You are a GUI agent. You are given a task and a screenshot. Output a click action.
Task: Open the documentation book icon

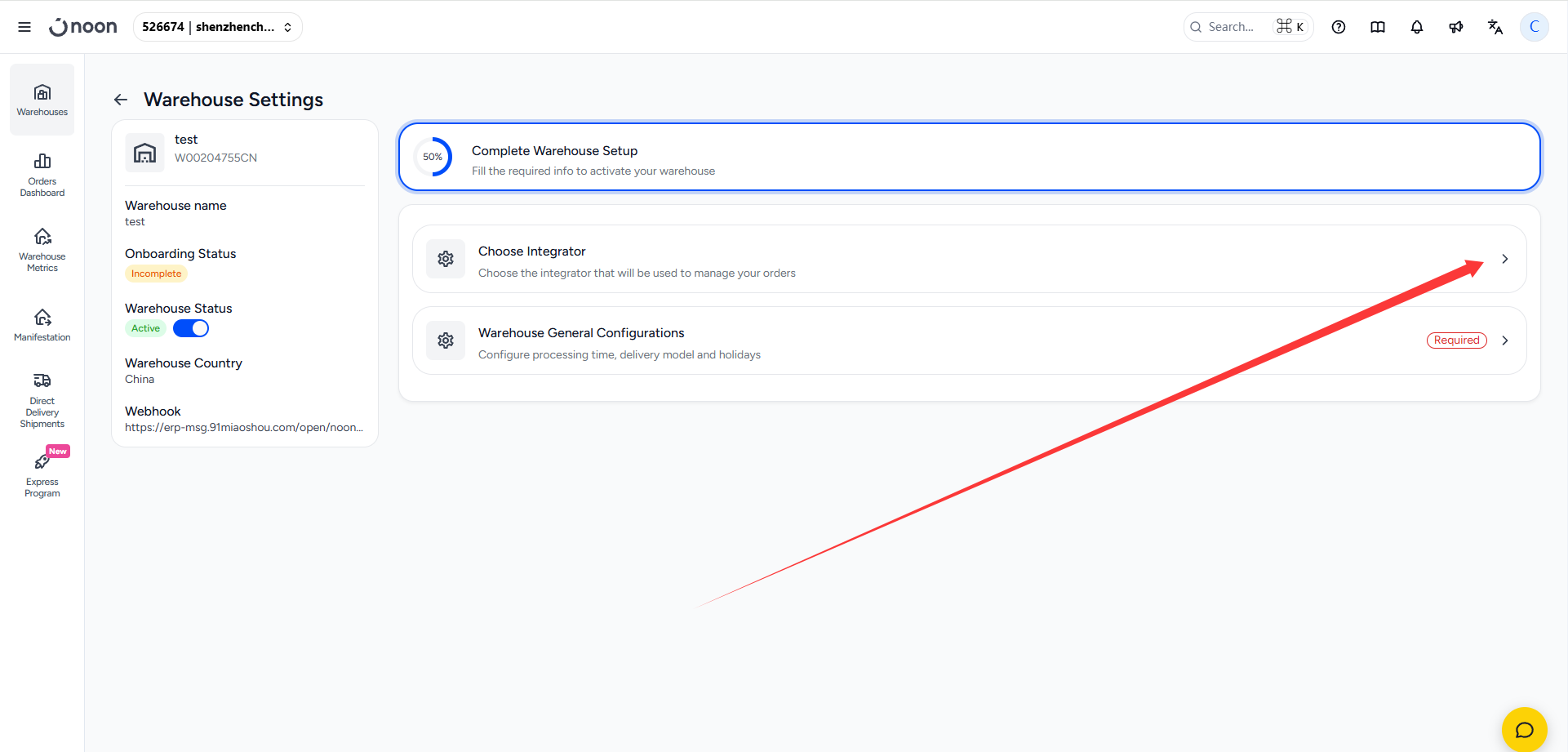(x=1378, y=27)
